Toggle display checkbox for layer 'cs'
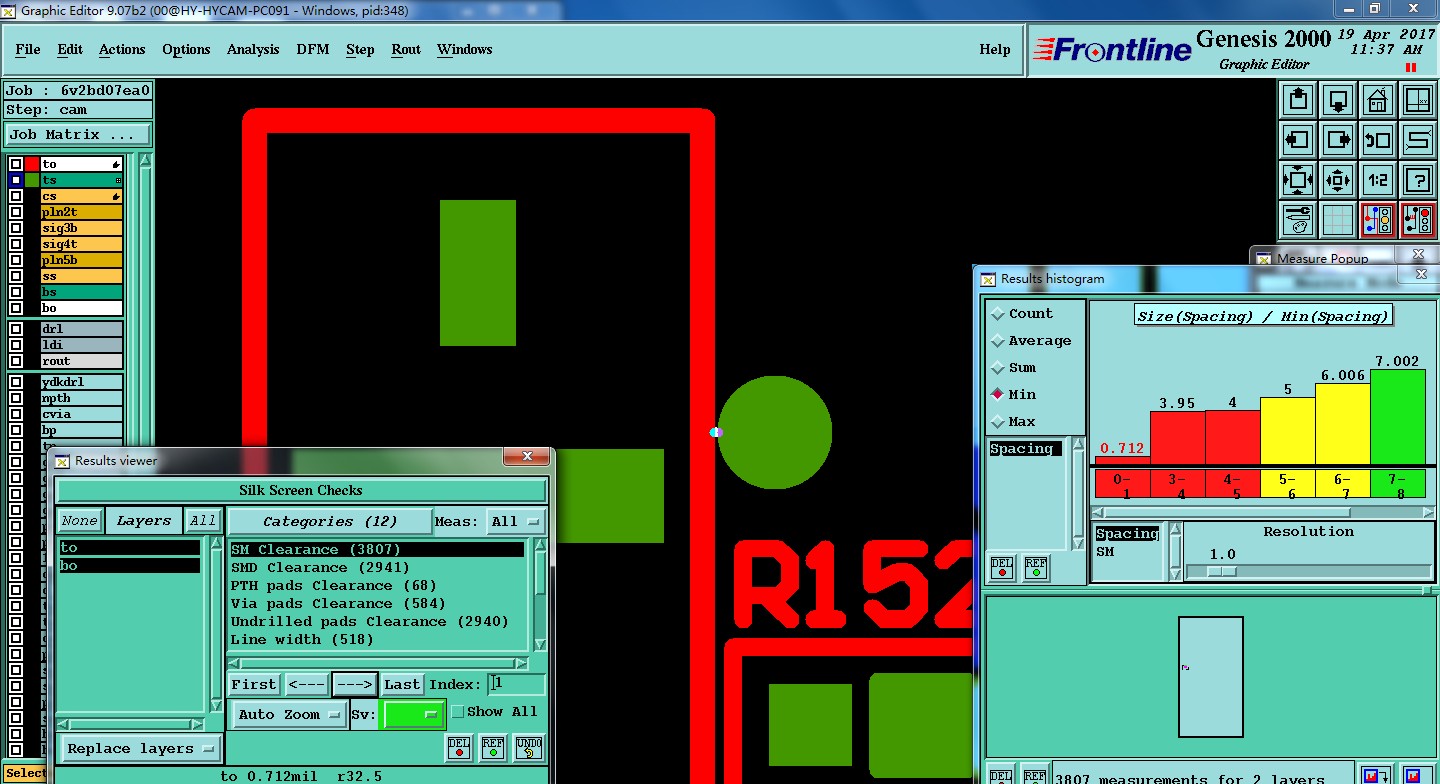1440x784 pixels. point(16,196)
